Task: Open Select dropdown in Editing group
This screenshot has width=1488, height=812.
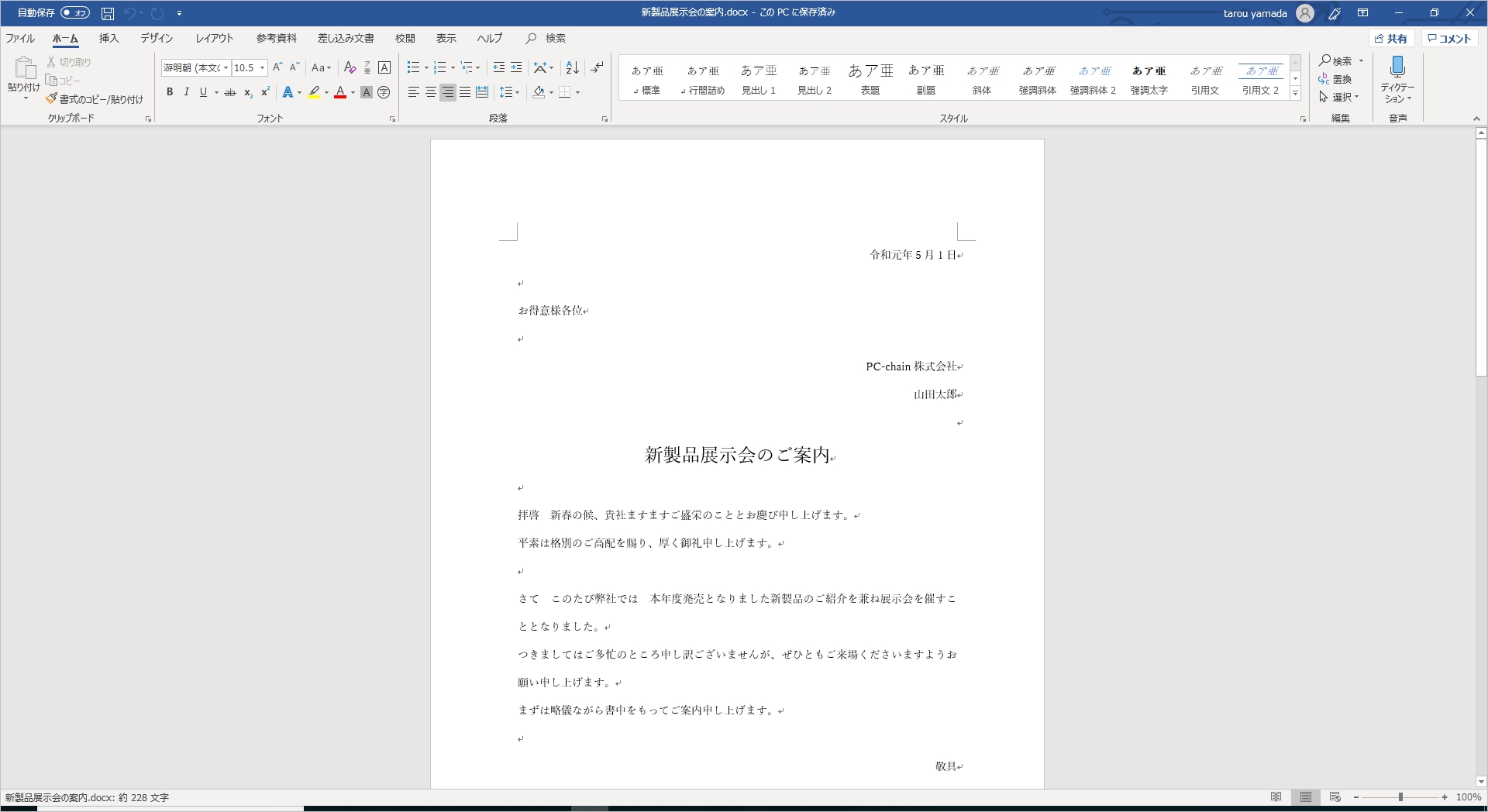Action: (1340, 97)
